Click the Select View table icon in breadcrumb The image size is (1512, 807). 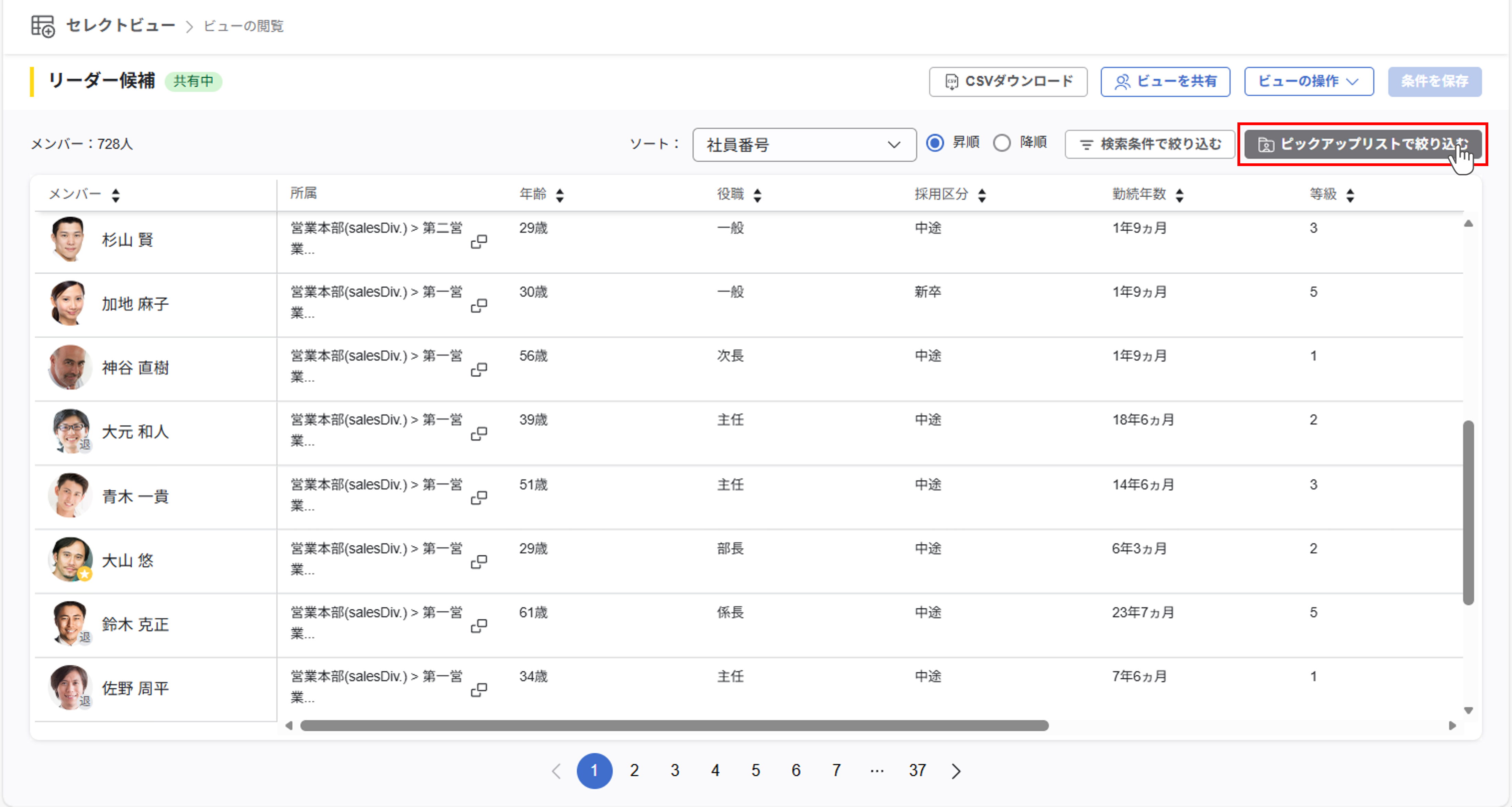(43, 26)
